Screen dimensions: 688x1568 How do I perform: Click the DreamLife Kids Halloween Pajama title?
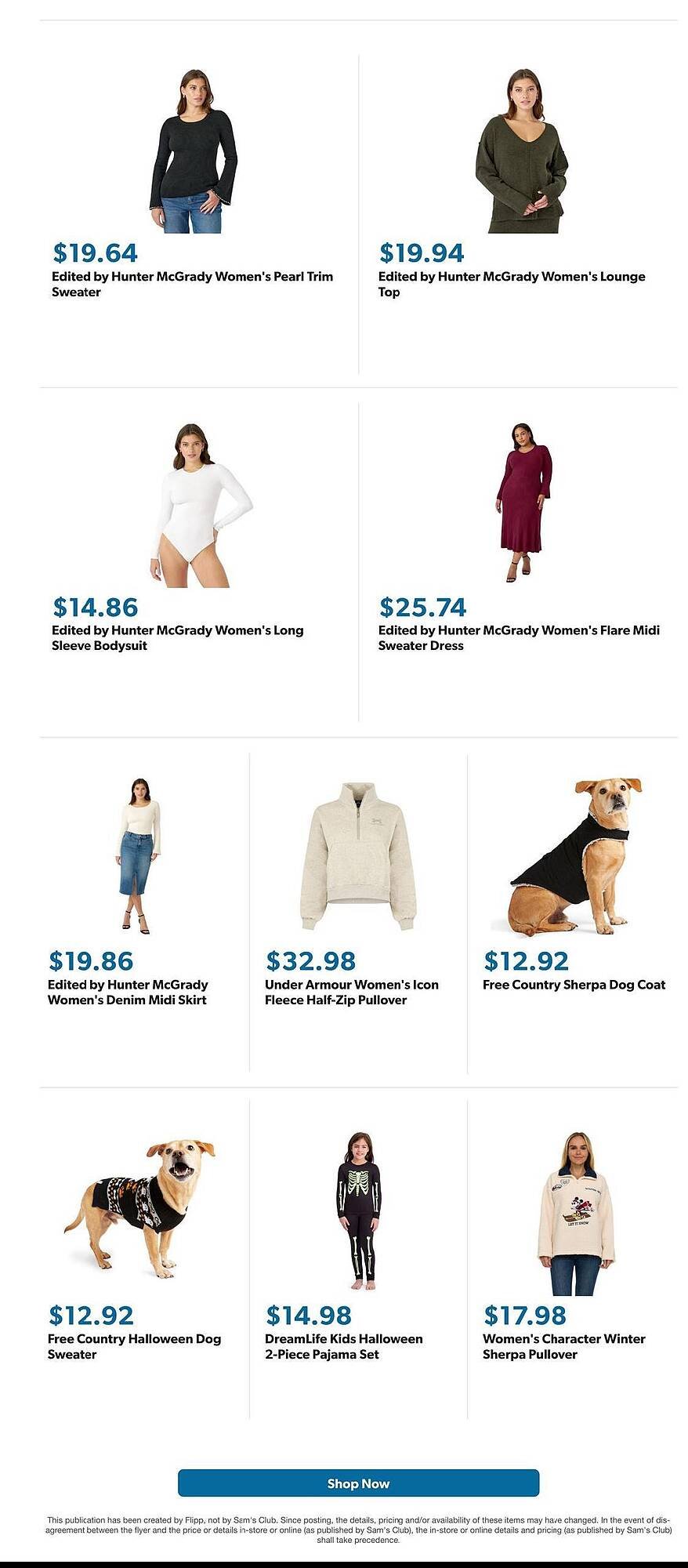[x=343, y=1346]
